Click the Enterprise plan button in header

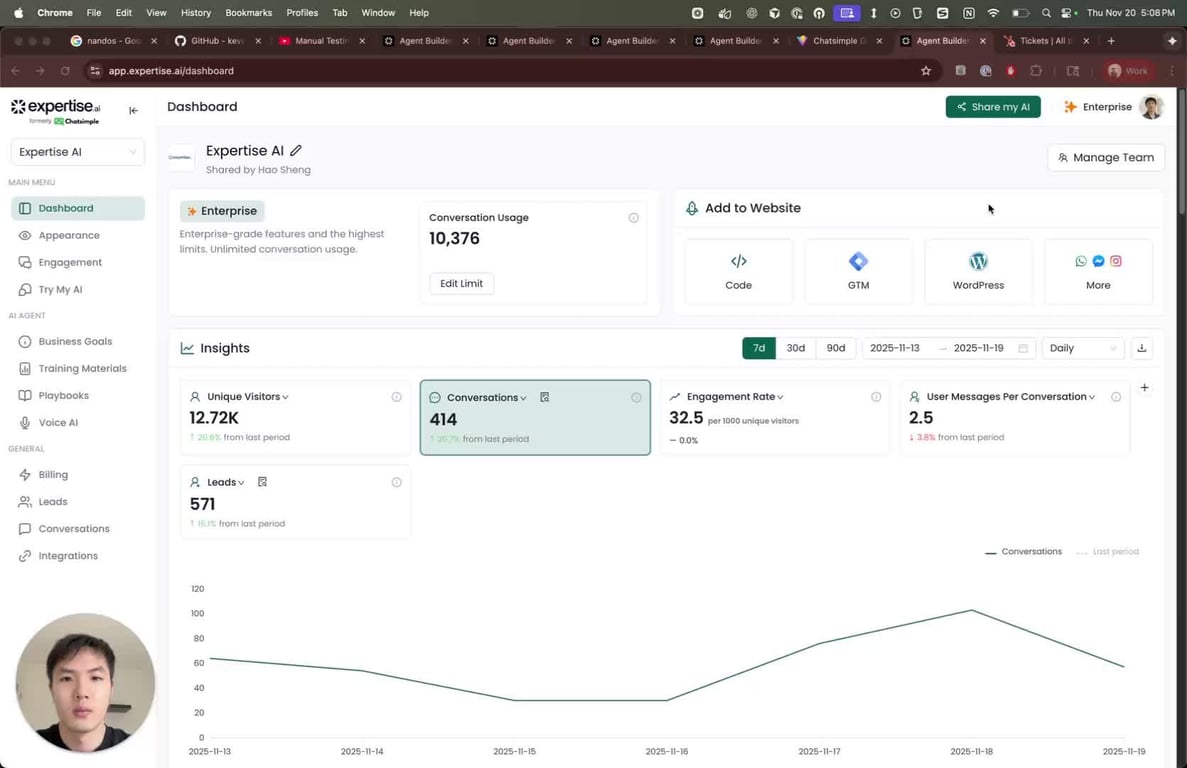tap(1097, 107)
